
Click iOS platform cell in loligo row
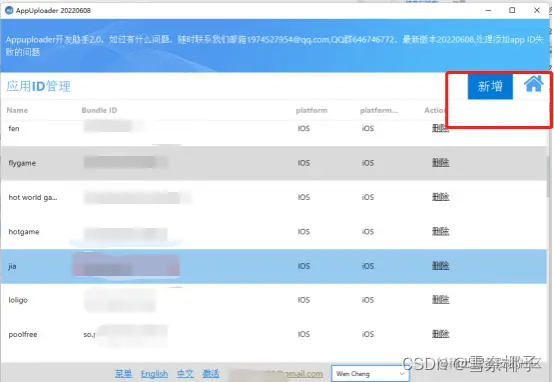(367, 300)
